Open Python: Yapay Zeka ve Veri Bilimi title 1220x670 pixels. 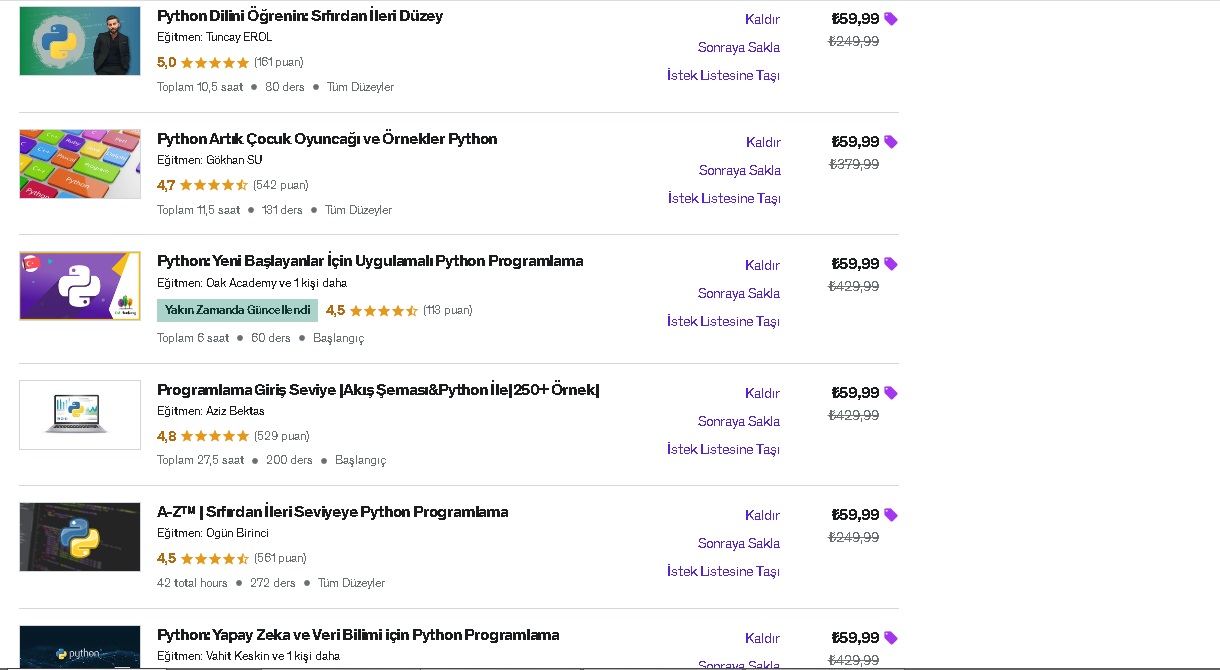click(x=358, y=635)
